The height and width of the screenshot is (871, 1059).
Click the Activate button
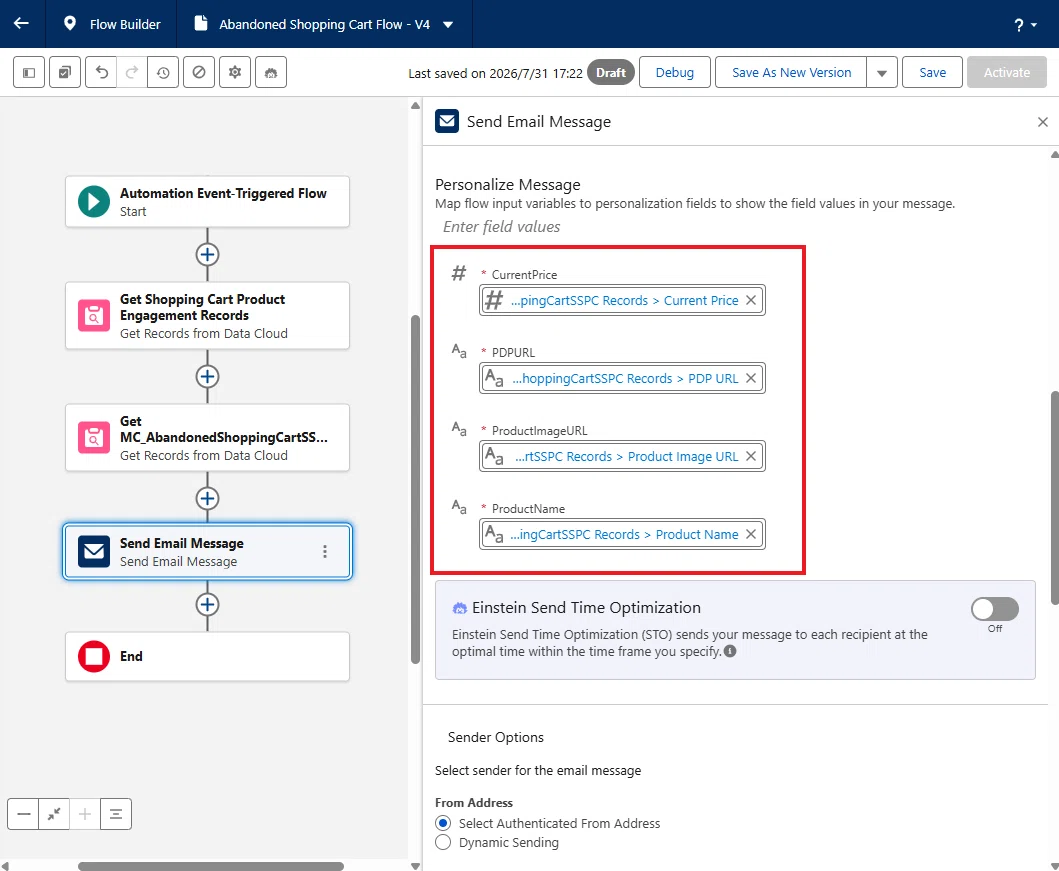(1006, 72)
